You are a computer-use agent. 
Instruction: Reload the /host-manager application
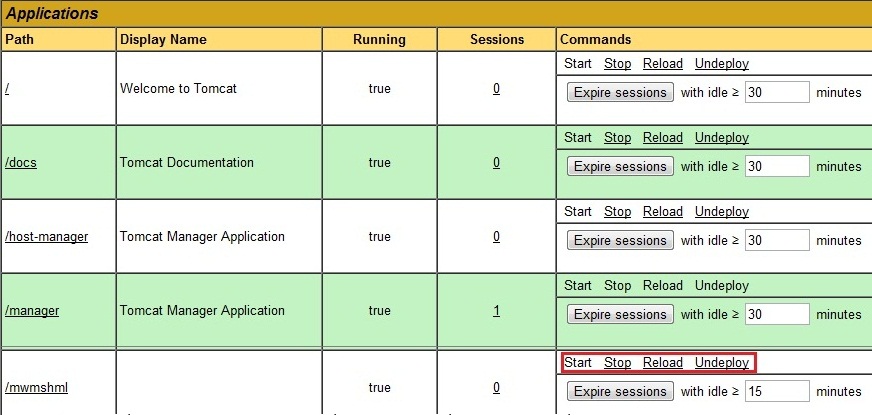(x=662, y=212)
